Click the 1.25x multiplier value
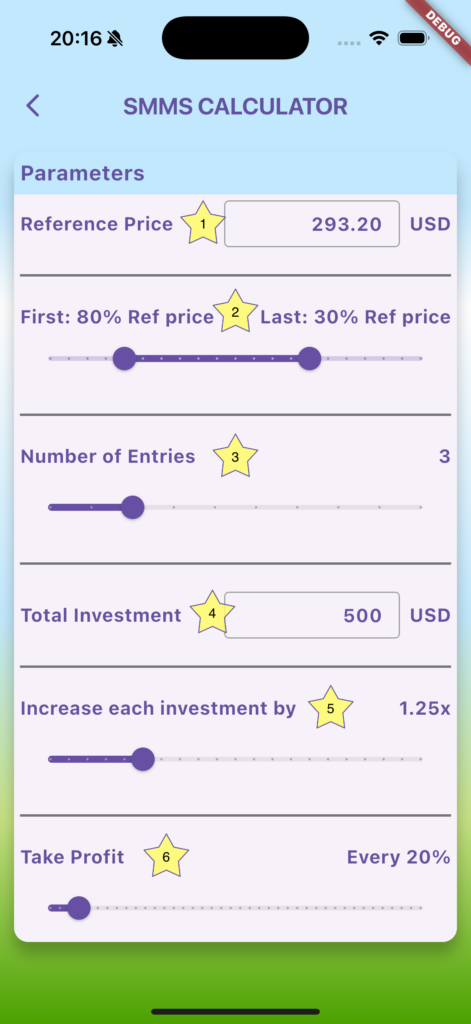The height and width of the screenshot is (1024, 471). coord(425,709)
